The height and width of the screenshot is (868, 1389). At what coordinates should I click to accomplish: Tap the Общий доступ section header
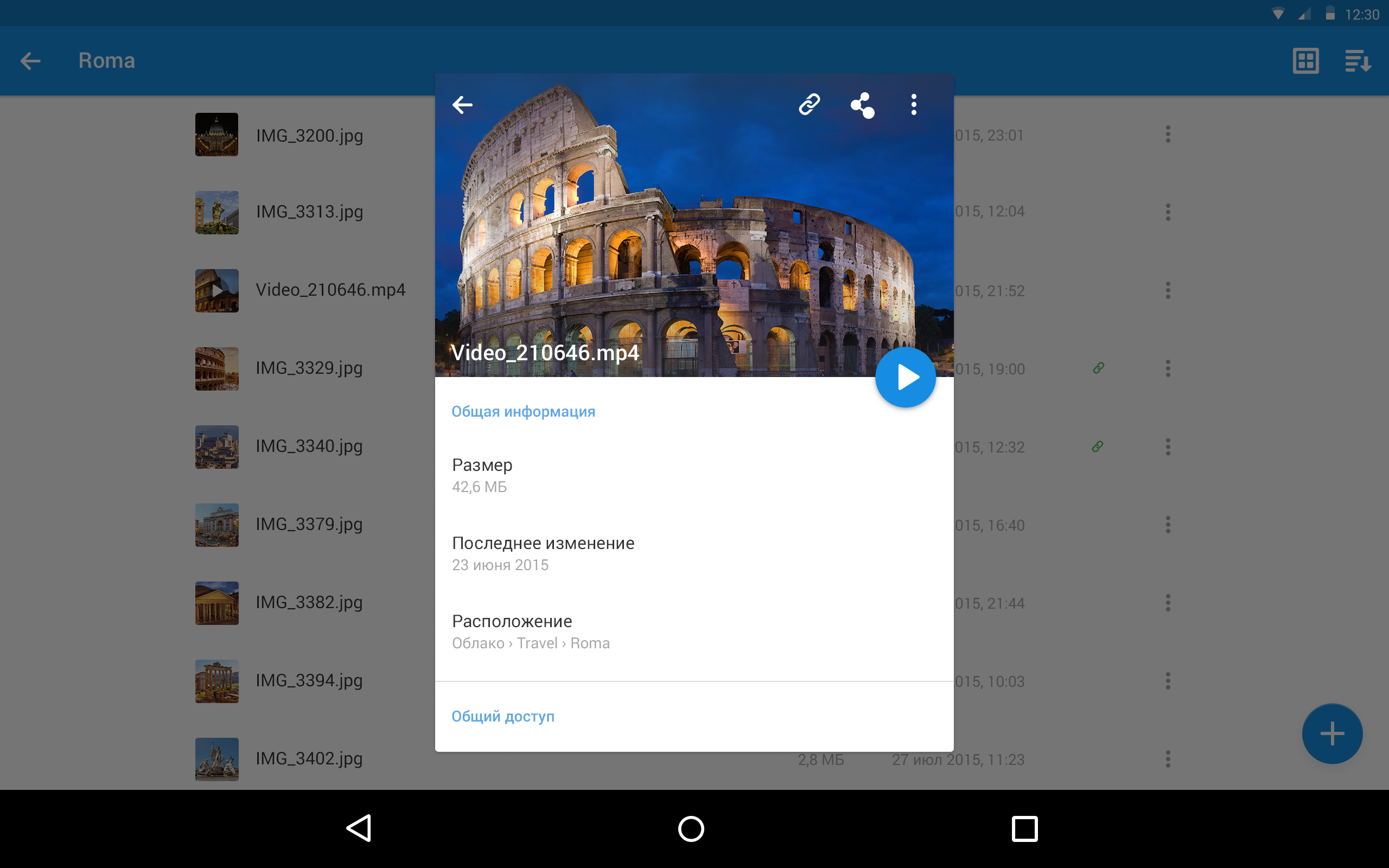[503, 717]
